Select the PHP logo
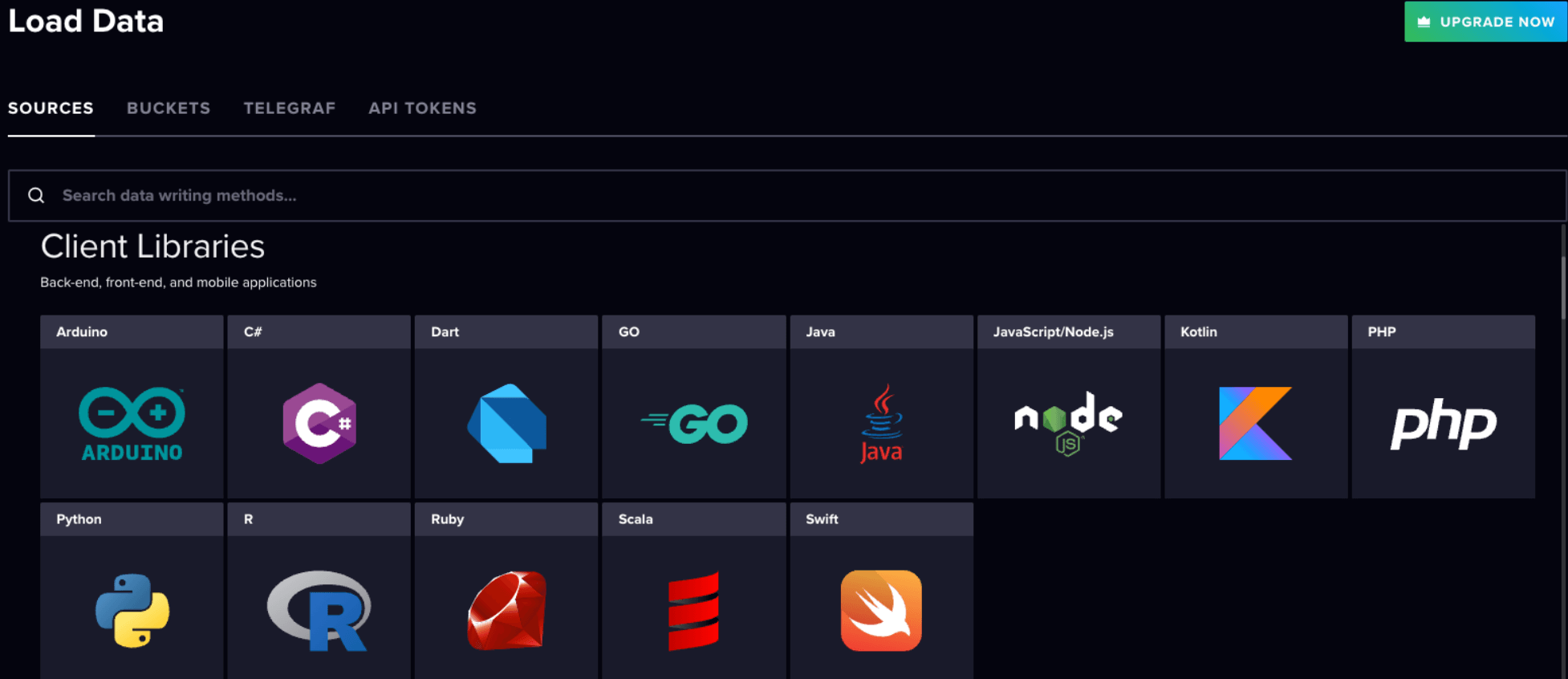Screen dimensions: 1568x679 click(x=1443, y=424)
